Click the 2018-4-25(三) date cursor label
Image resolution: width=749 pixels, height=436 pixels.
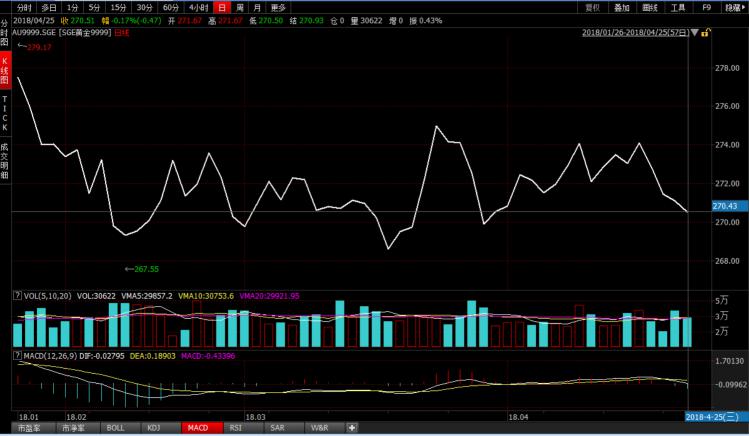point(717,417)
